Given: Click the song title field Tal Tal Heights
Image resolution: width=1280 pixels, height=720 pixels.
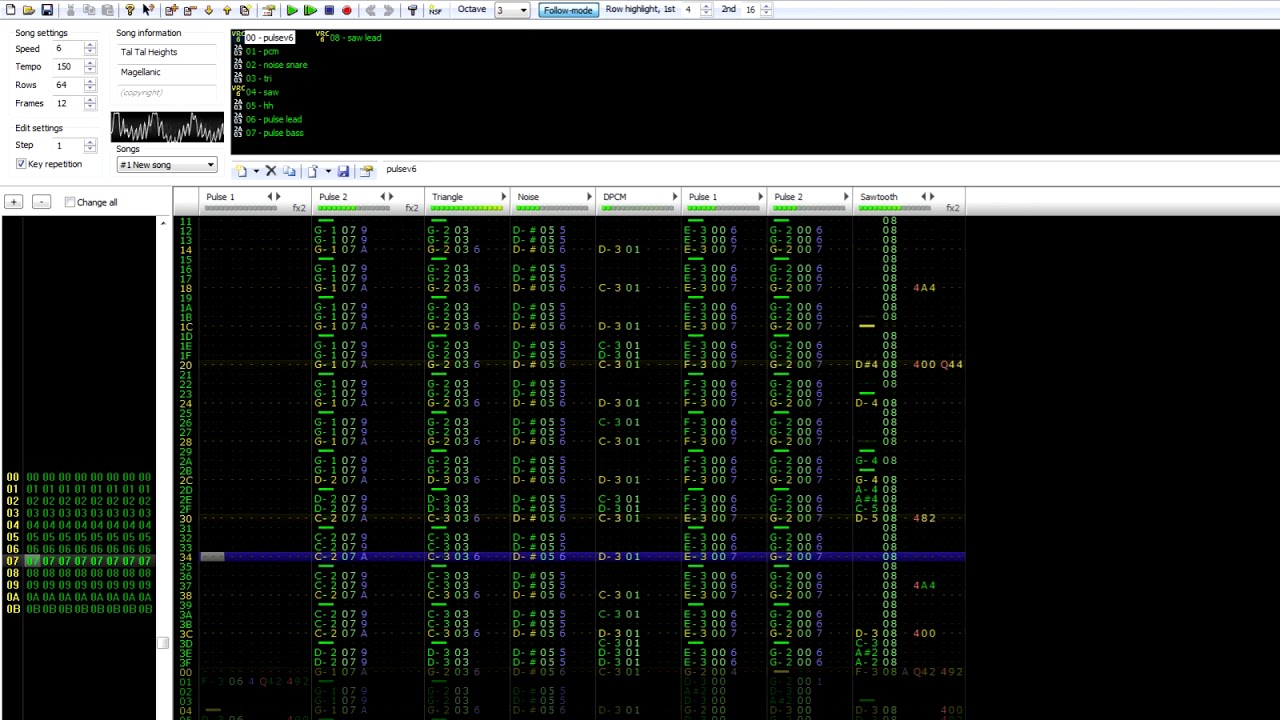Looking at the screenshot, I should (x=165, y=52).
